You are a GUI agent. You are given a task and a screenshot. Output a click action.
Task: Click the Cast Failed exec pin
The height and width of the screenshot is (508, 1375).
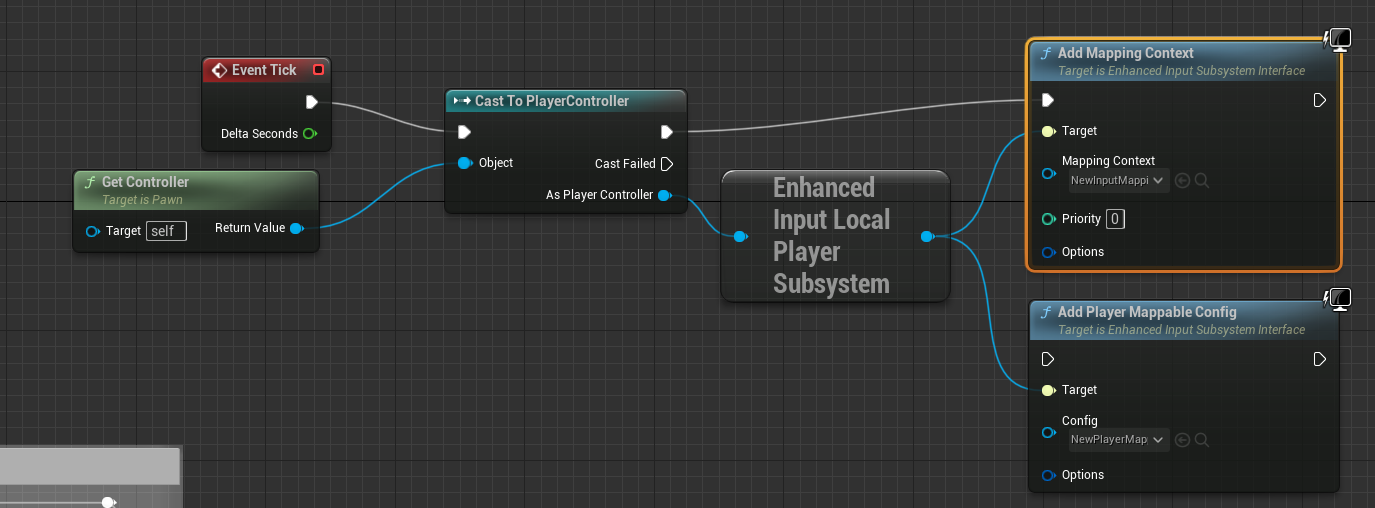tap(667, 164)
